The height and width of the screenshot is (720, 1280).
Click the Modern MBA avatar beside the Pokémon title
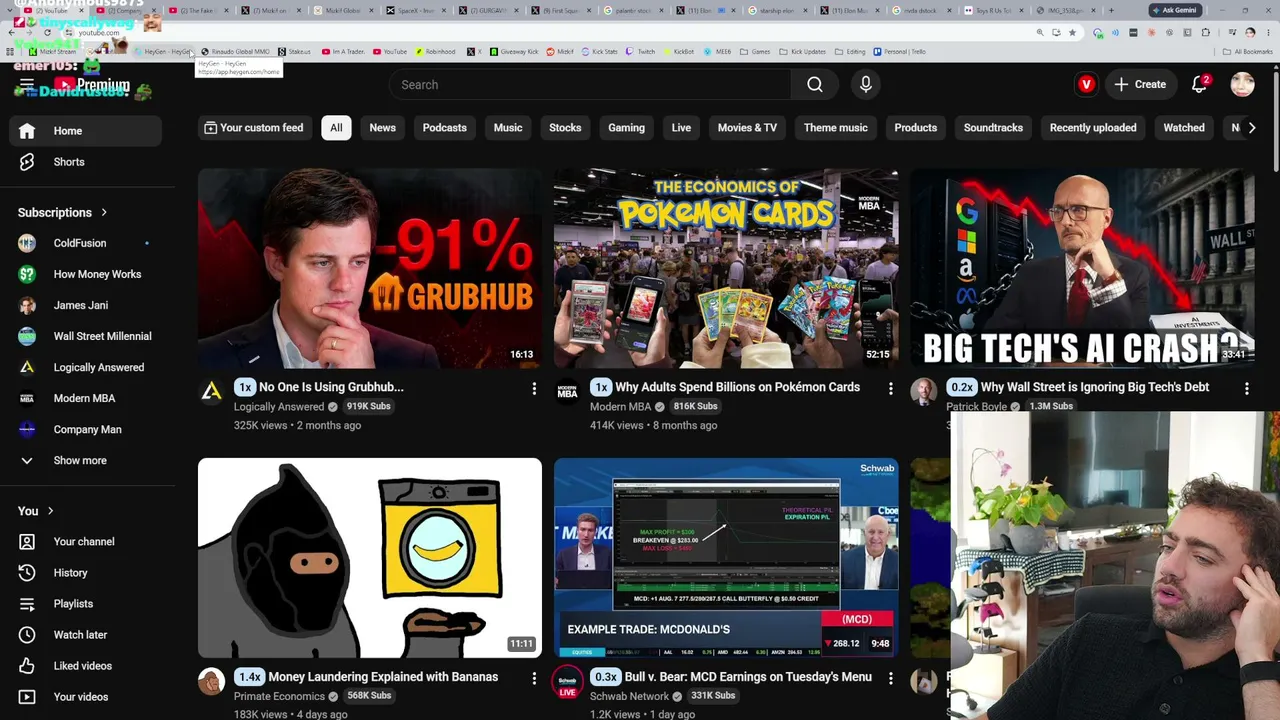567,392
